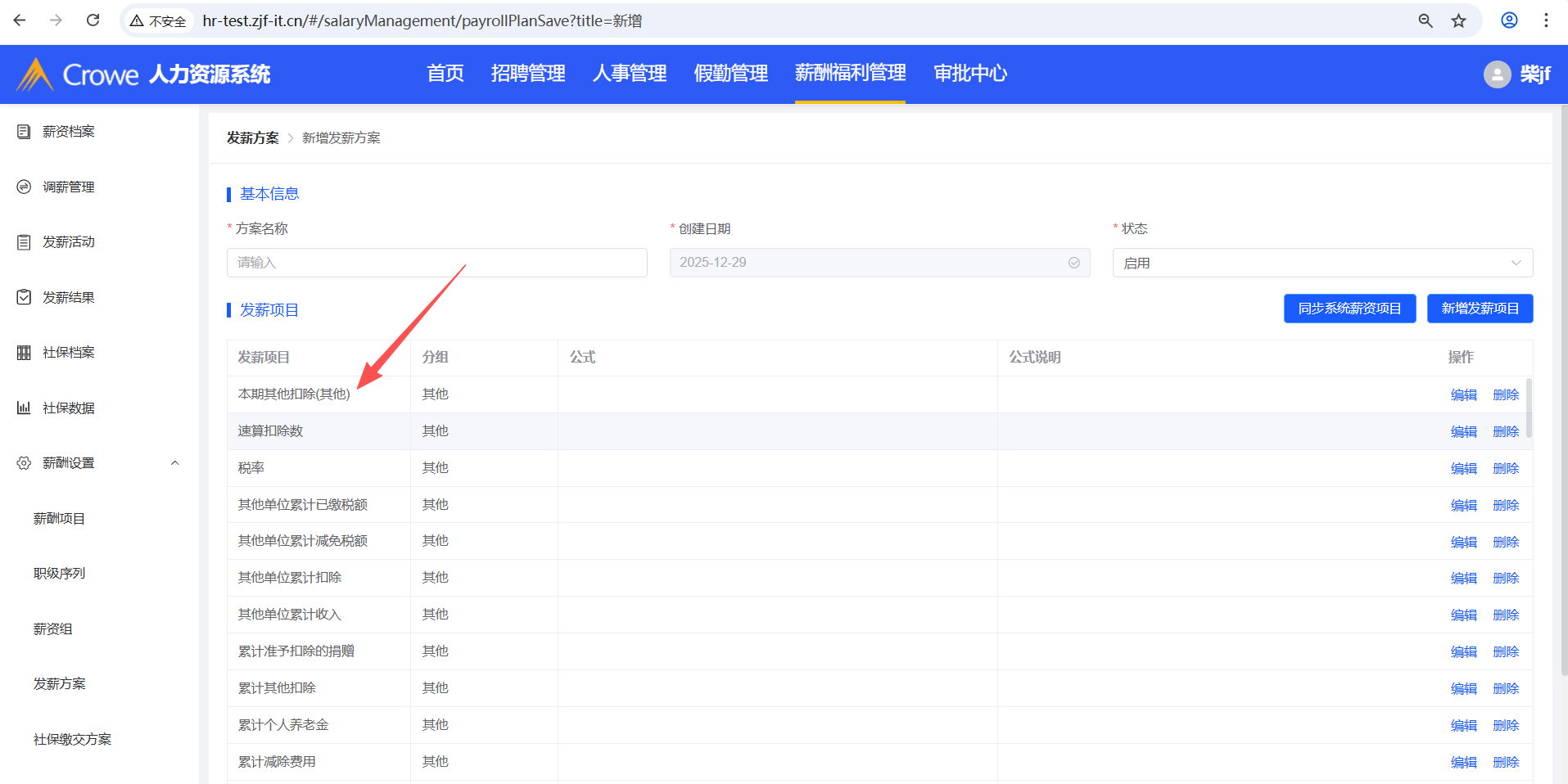This screenshot has width=1568, height=784.
Task: Click the 社保档案 sidebar icon
Action: pyautogui.click(x=24, y=353)
